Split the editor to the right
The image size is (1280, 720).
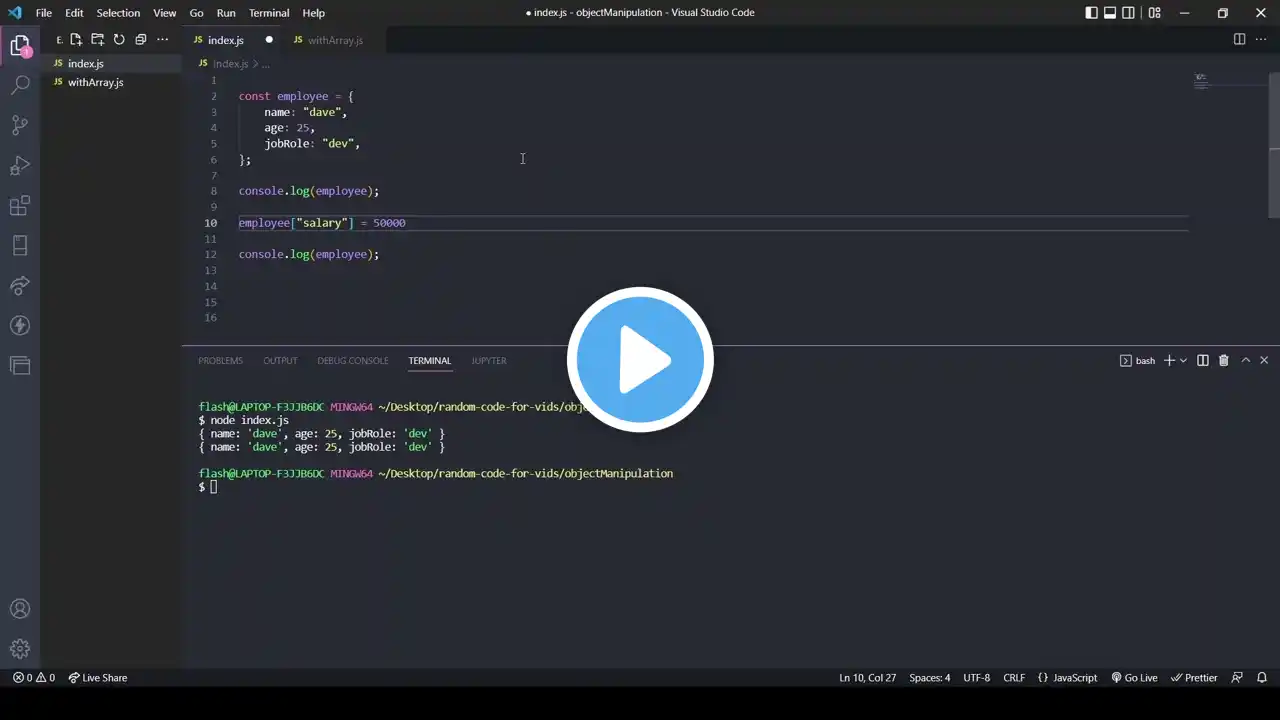tap(1239, 40)
